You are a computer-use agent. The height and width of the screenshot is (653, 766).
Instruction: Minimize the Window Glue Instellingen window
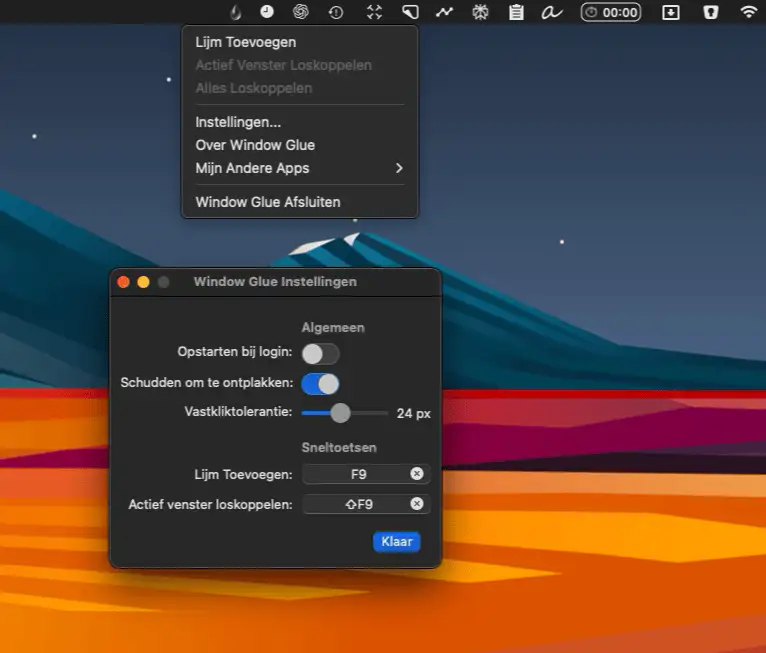143,282
